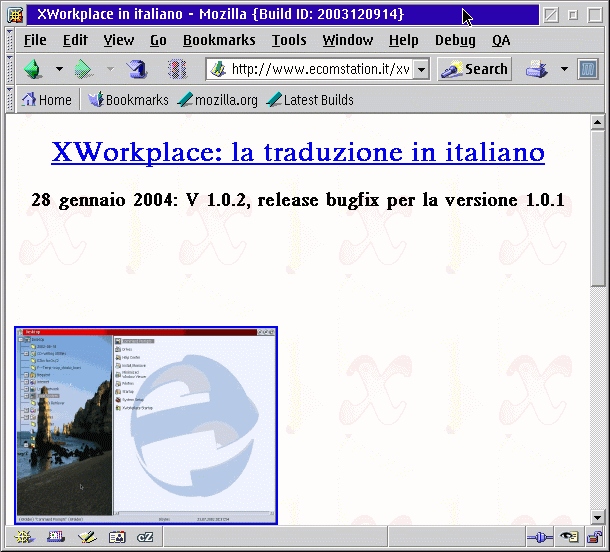Image resolution: width=610 pixels, height=552 pixels.
Task: Open the Bookmarks menu
Action: (219, 40)
